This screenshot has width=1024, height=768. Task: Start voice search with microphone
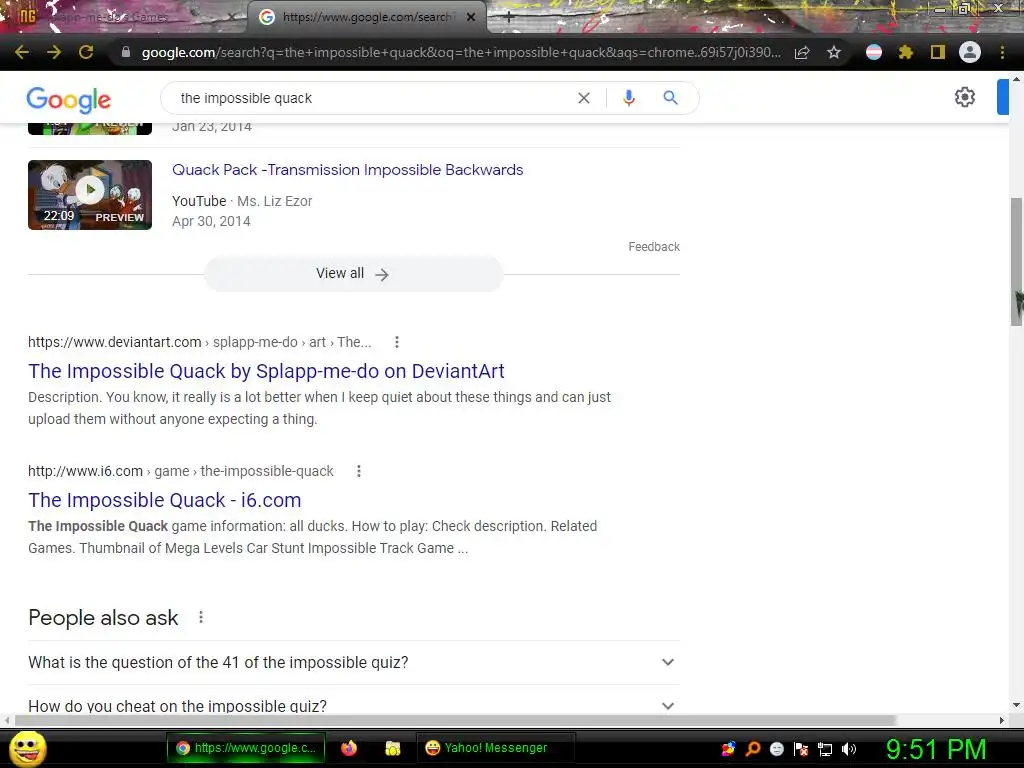click(628, 98)
